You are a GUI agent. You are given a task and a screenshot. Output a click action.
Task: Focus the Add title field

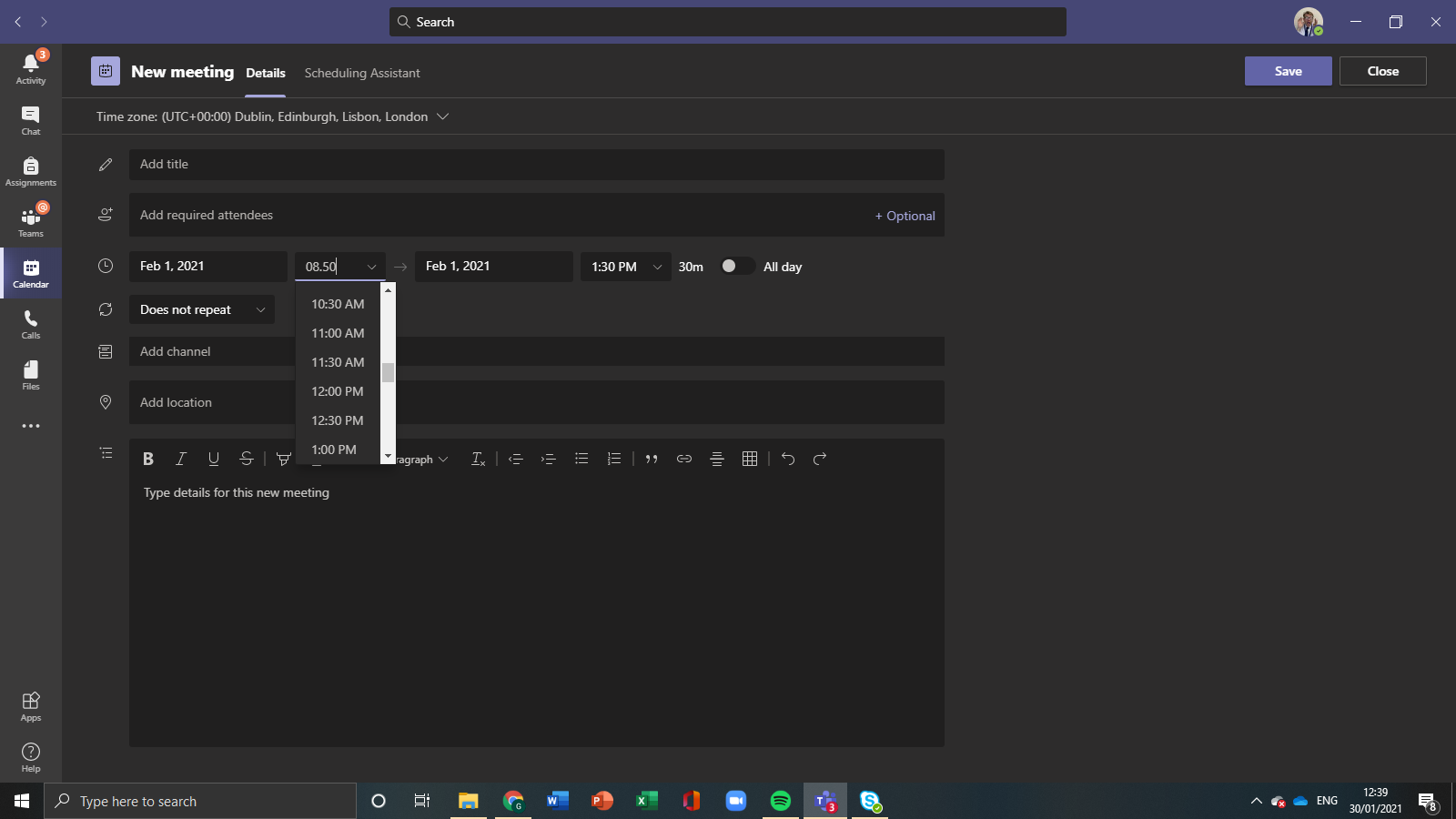pos(536,165)
